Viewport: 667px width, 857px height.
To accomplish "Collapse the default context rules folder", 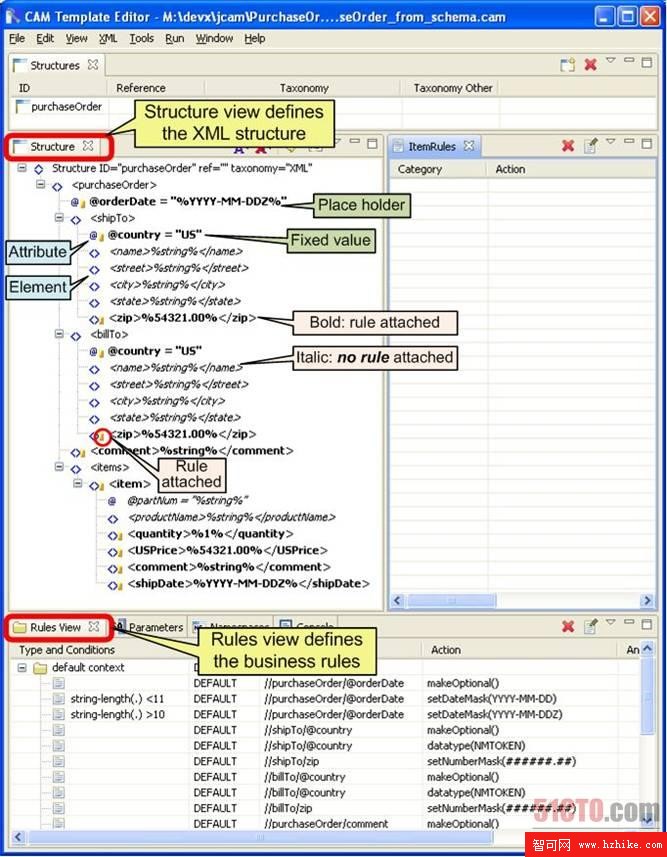I will click(x=21, y=667).
